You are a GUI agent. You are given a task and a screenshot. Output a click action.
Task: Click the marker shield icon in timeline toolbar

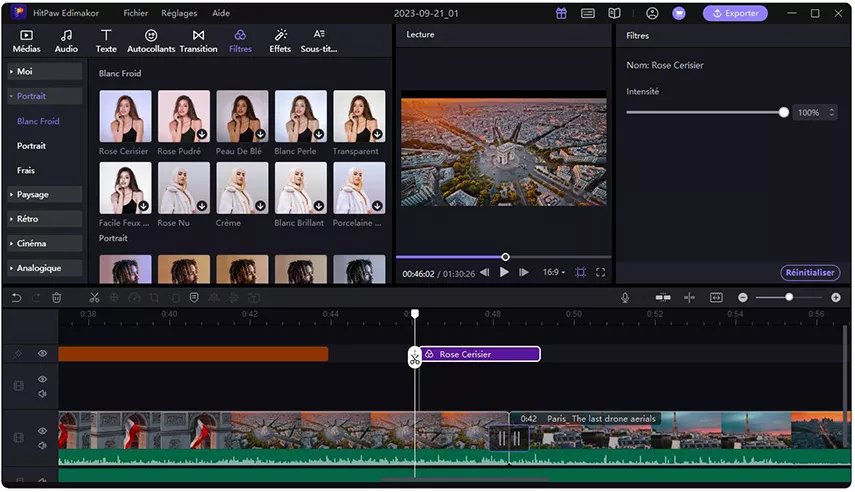(194, 298)
